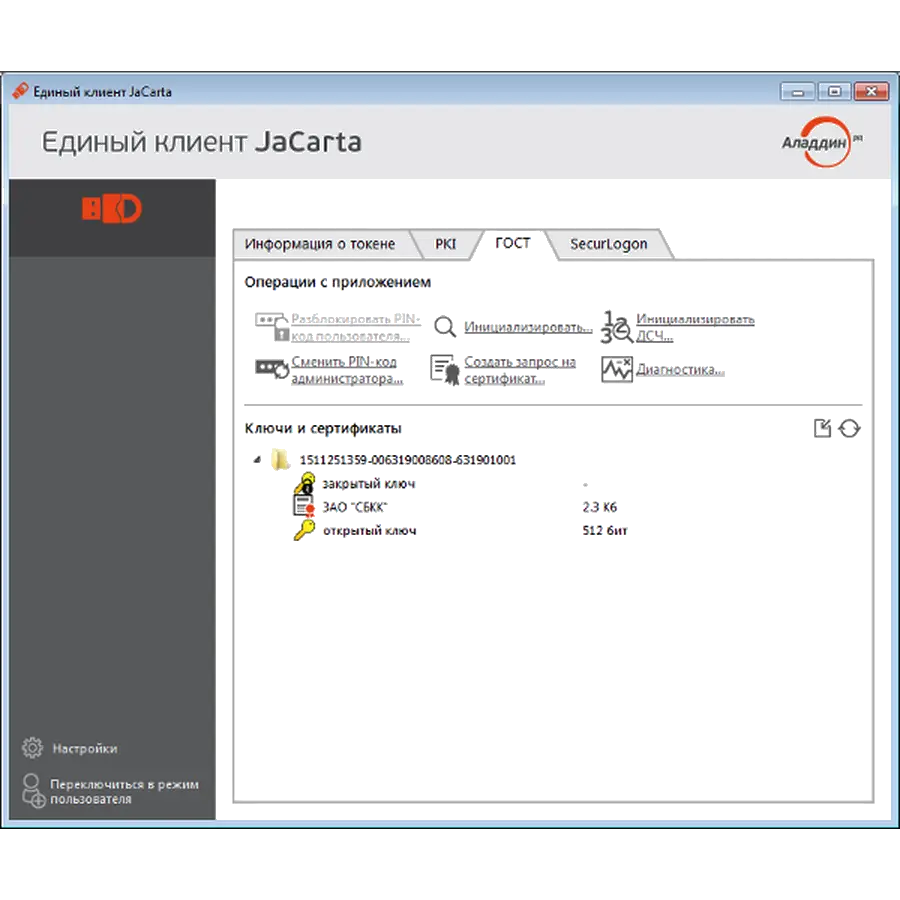The image size is (900, 900).
Task: Select the USB token icon in sidebar
Action: tap(112, 208)
